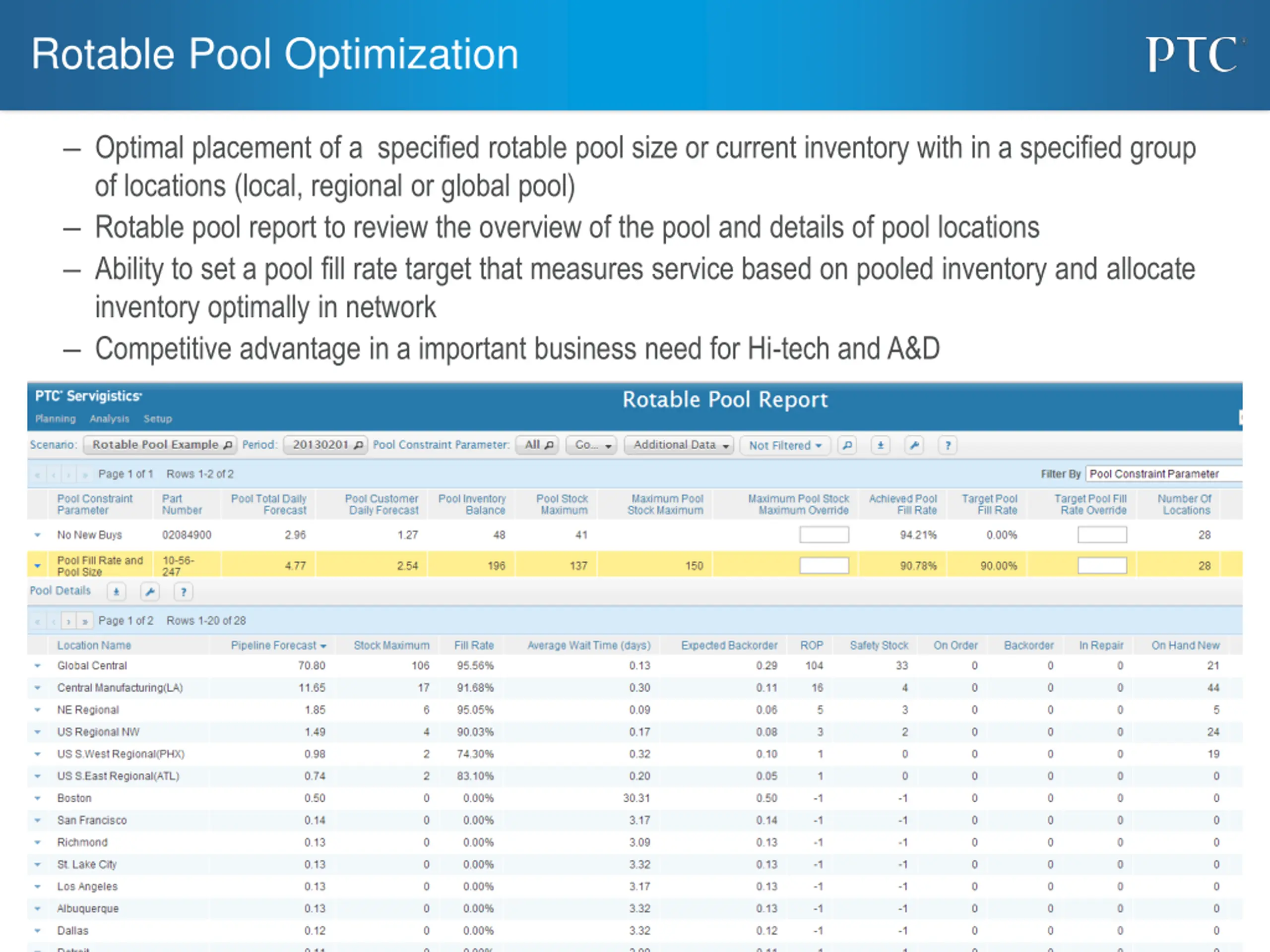The height and width of the screenshot is (952, 1270).
Task: Click the Pool Details help question icon
Action: (x=184, y=592)
